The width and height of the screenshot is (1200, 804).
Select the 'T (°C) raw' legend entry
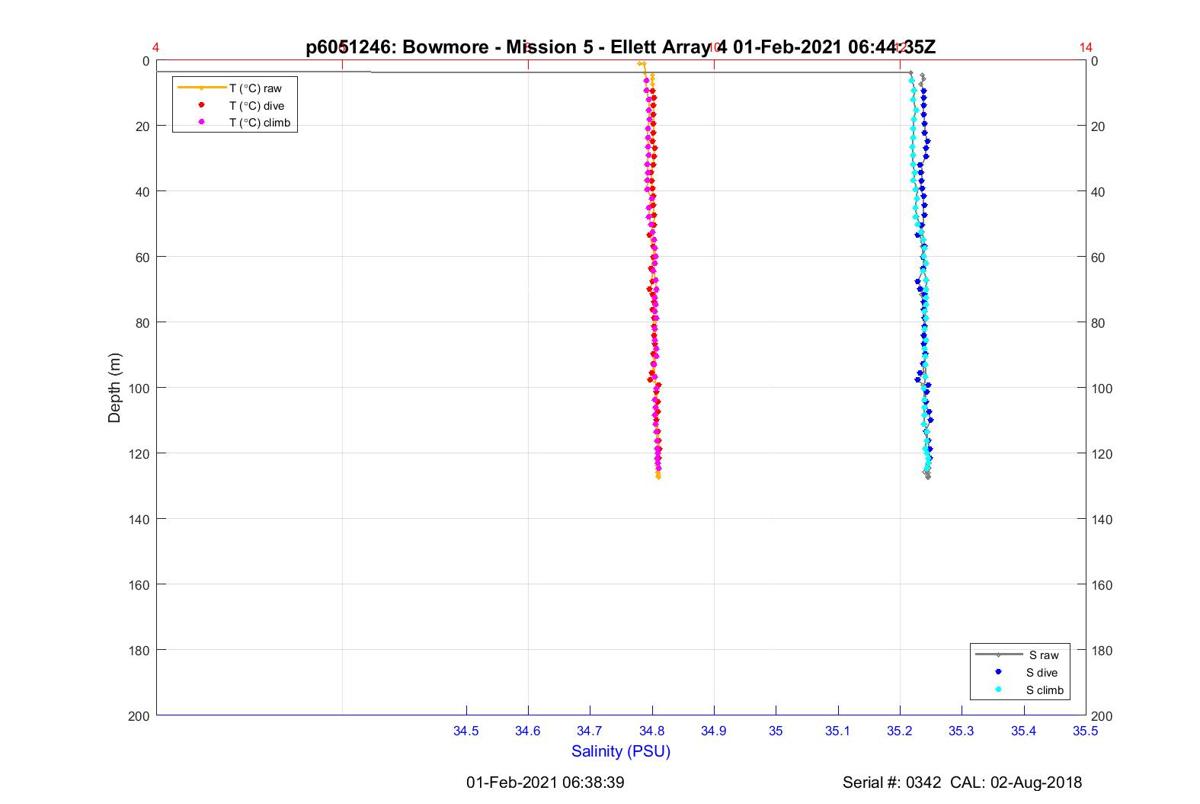pyautogui.click(x=235, y=88)
